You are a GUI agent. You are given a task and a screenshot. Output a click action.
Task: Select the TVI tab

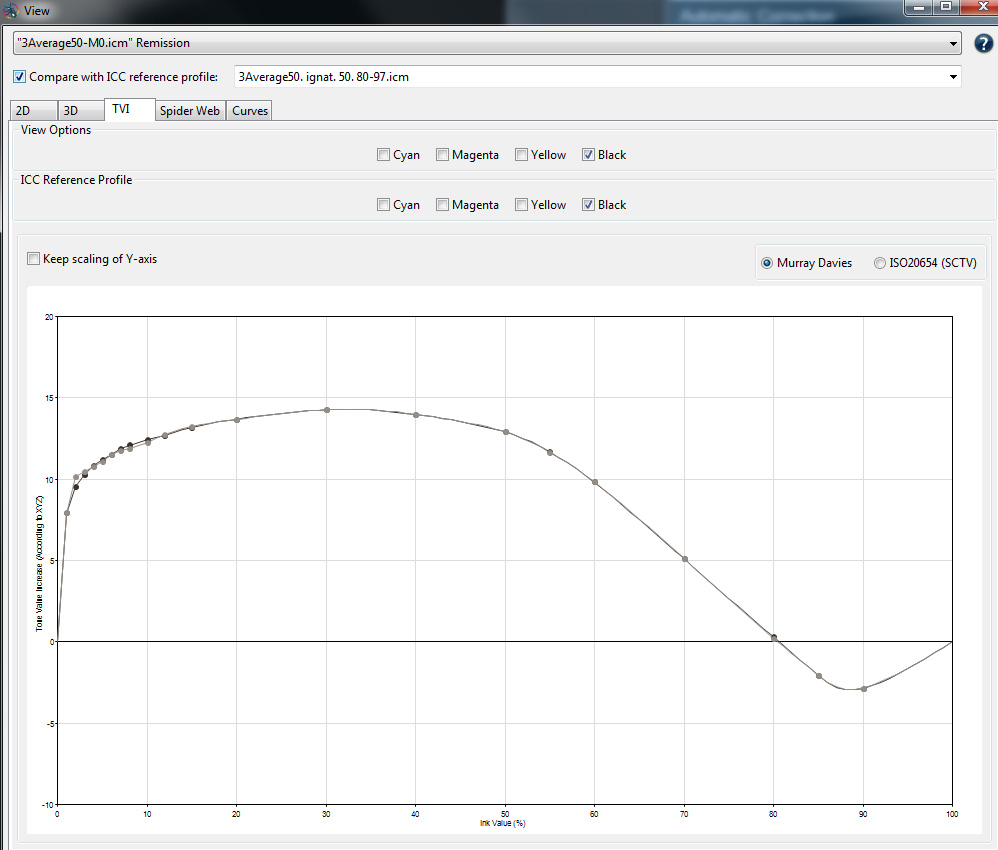click(129, 109)
